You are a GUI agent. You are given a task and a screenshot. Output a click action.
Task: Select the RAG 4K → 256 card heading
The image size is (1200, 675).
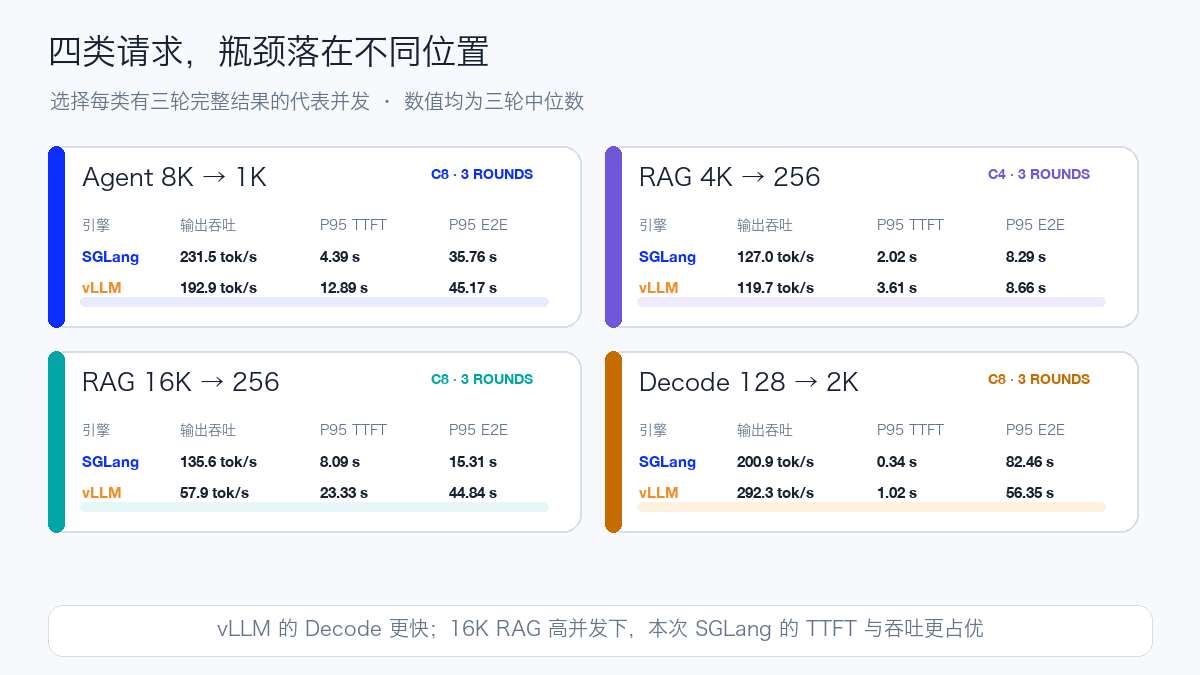pyautogui.click(x=729, y=177)
